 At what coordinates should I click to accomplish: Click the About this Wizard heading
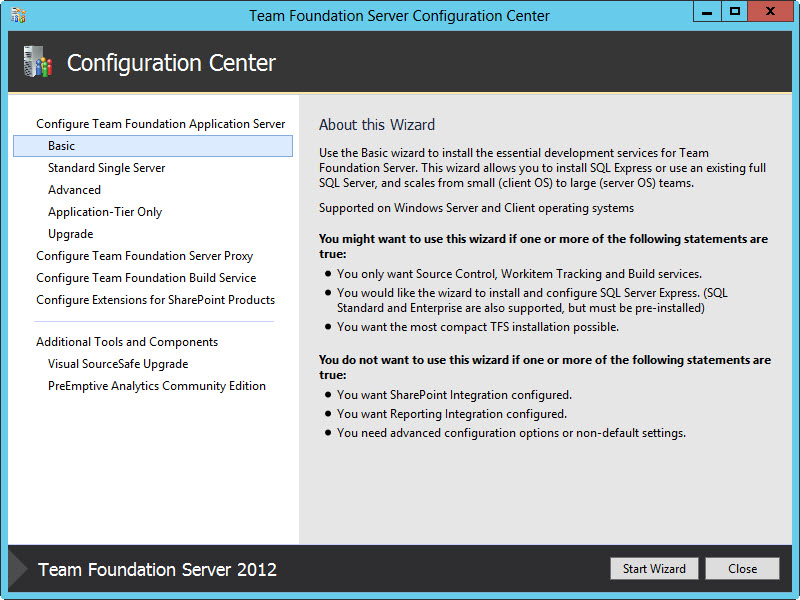tap(376, 124)
